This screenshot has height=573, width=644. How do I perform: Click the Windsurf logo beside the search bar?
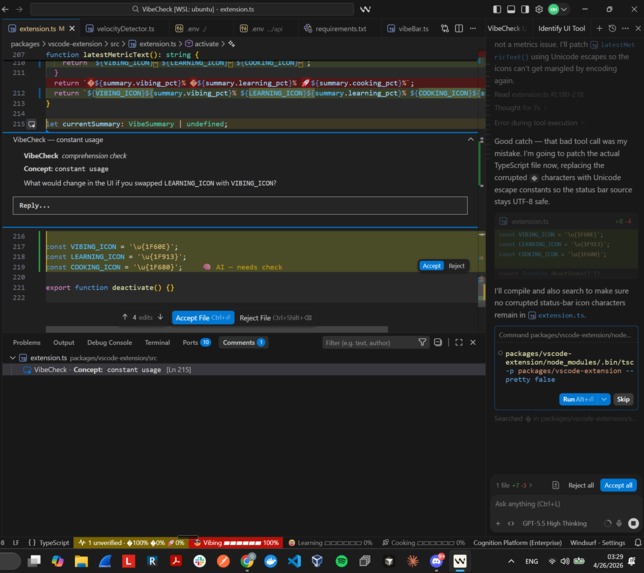point(365,9)
